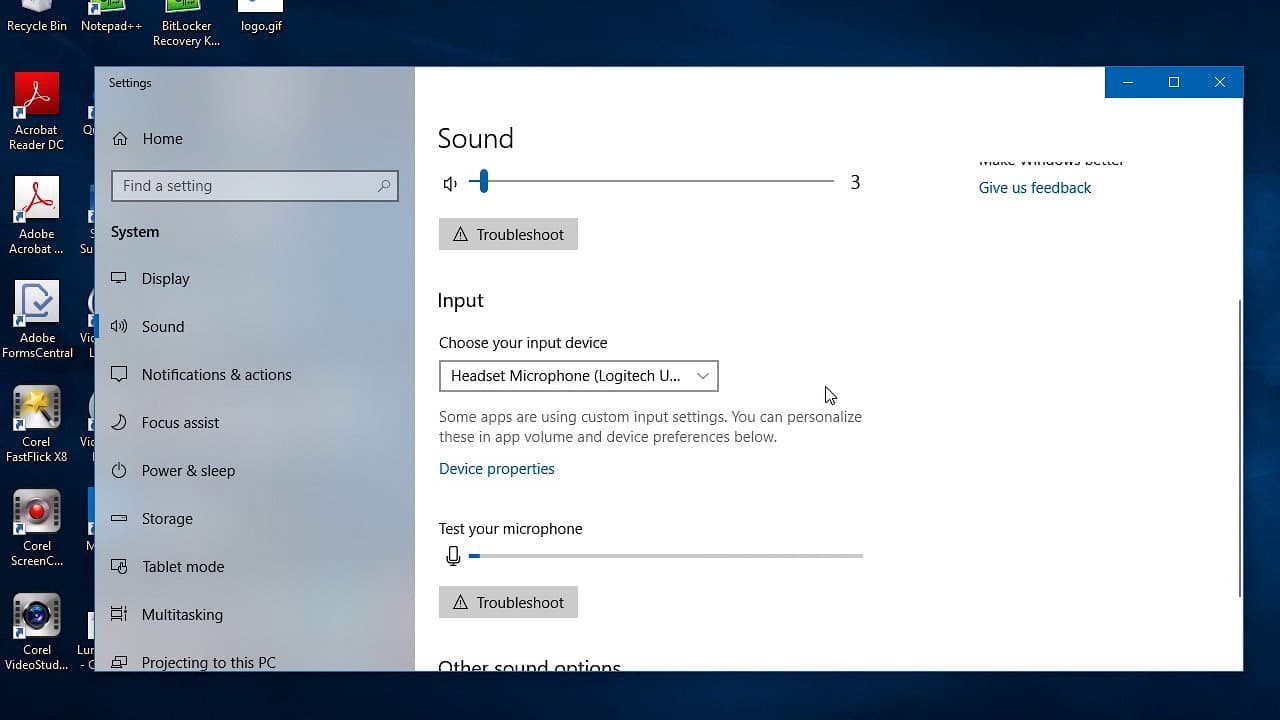Click the volume value 3

tap(855, 183)
